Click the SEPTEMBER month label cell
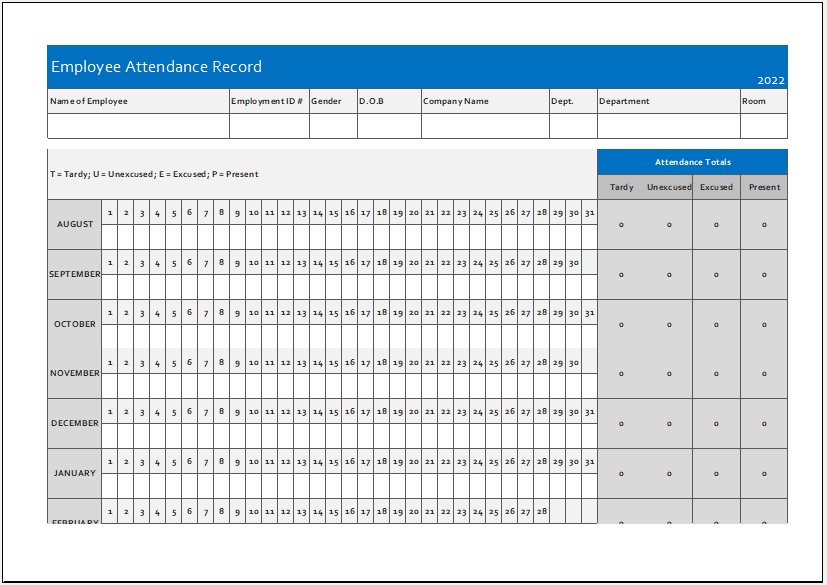The height and width of the screenshot is (585, 827). (75, 274)
